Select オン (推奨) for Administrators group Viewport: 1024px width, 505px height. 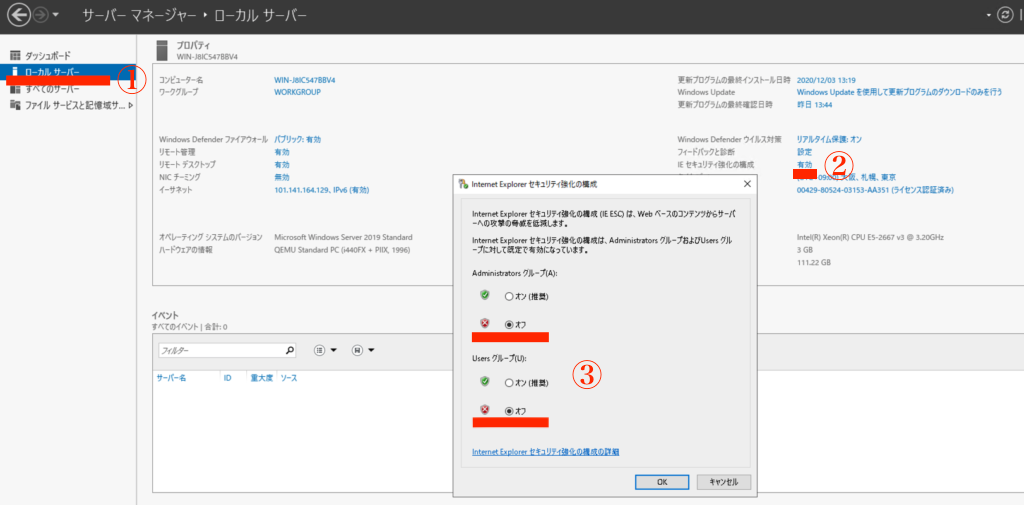509,297
